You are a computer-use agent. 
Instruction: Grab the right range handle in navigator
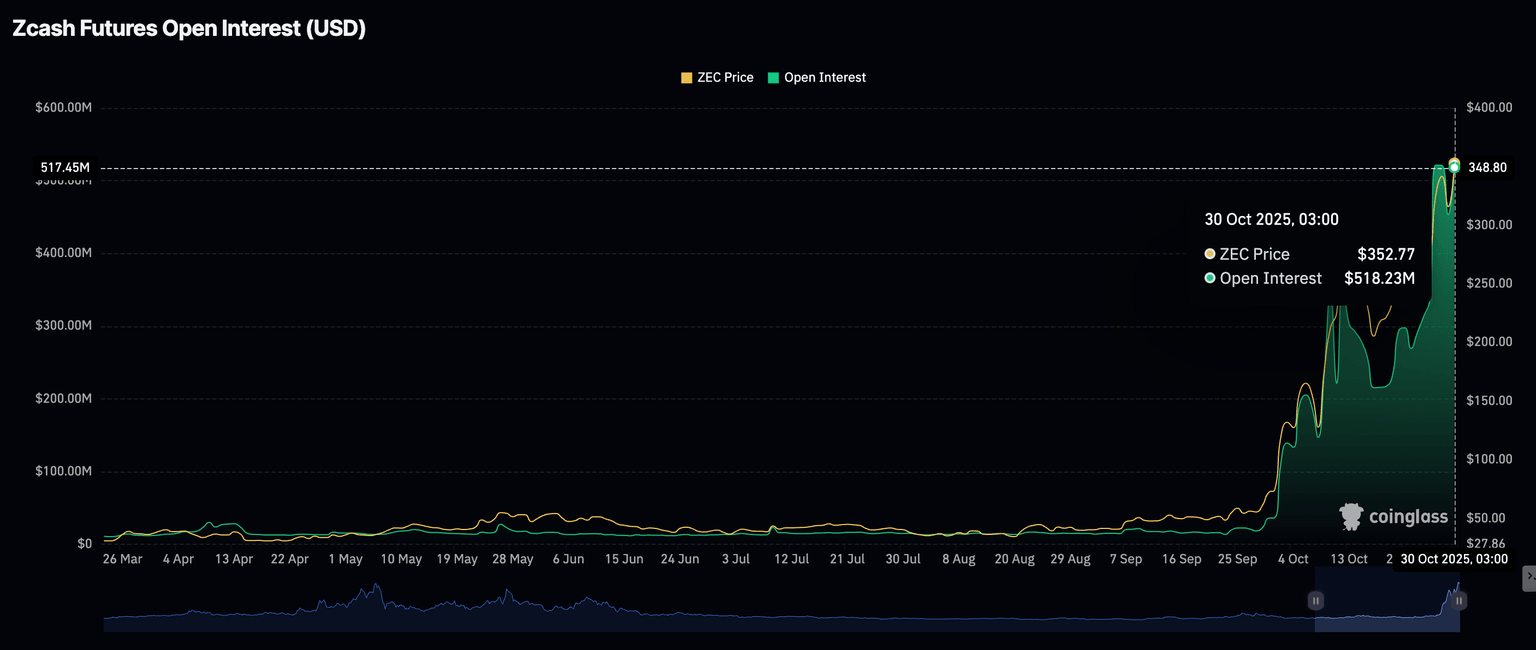1459,601
